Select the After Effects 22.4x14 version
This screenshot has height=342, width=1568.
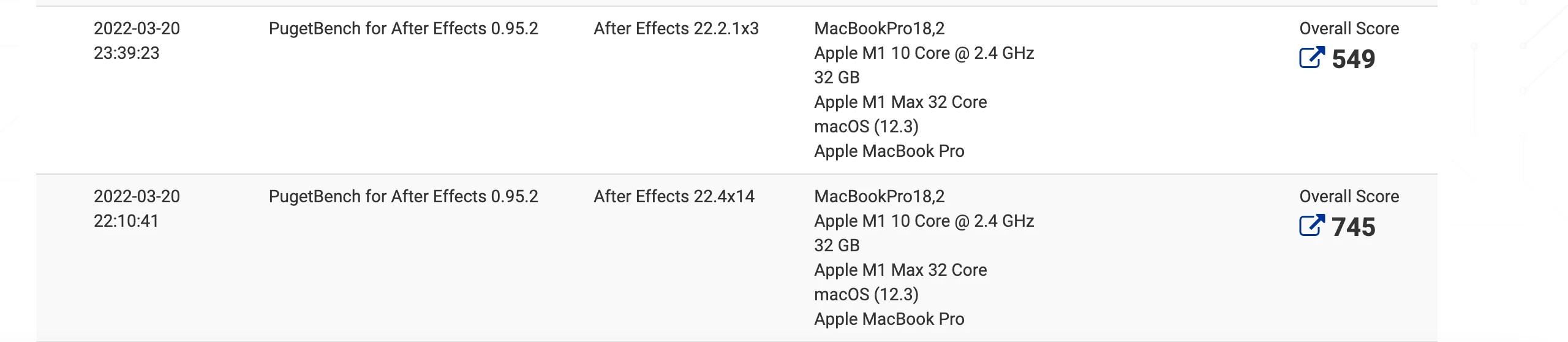click(x=674, y=196)
